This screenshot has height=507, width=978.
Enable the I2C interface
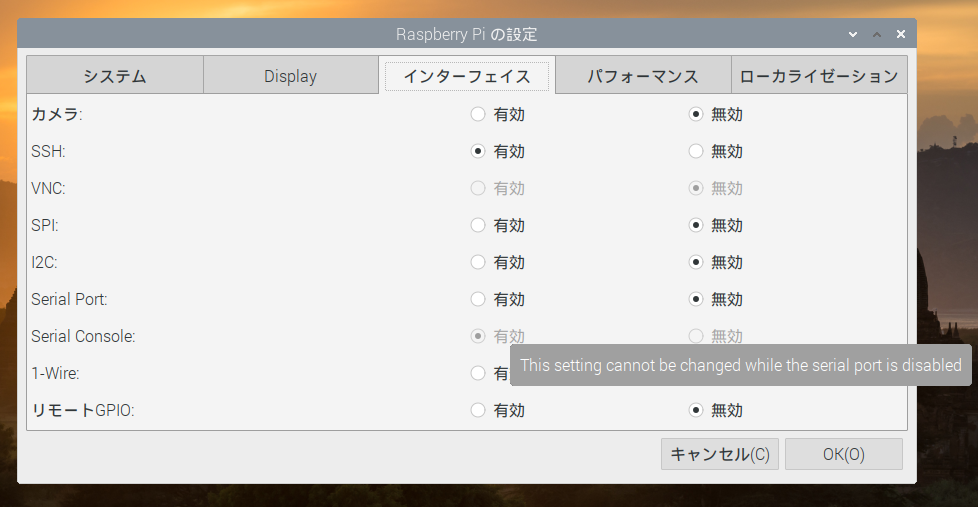coord(478,263)
